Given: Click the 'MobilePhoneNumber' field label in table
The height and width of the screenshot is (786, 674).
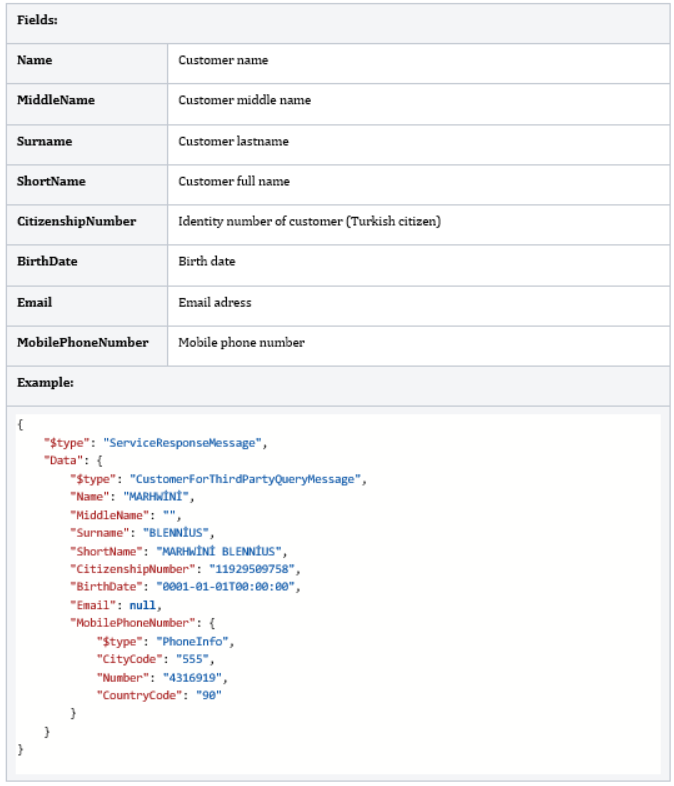Looking at the screenshot, I should click(83, 342).
